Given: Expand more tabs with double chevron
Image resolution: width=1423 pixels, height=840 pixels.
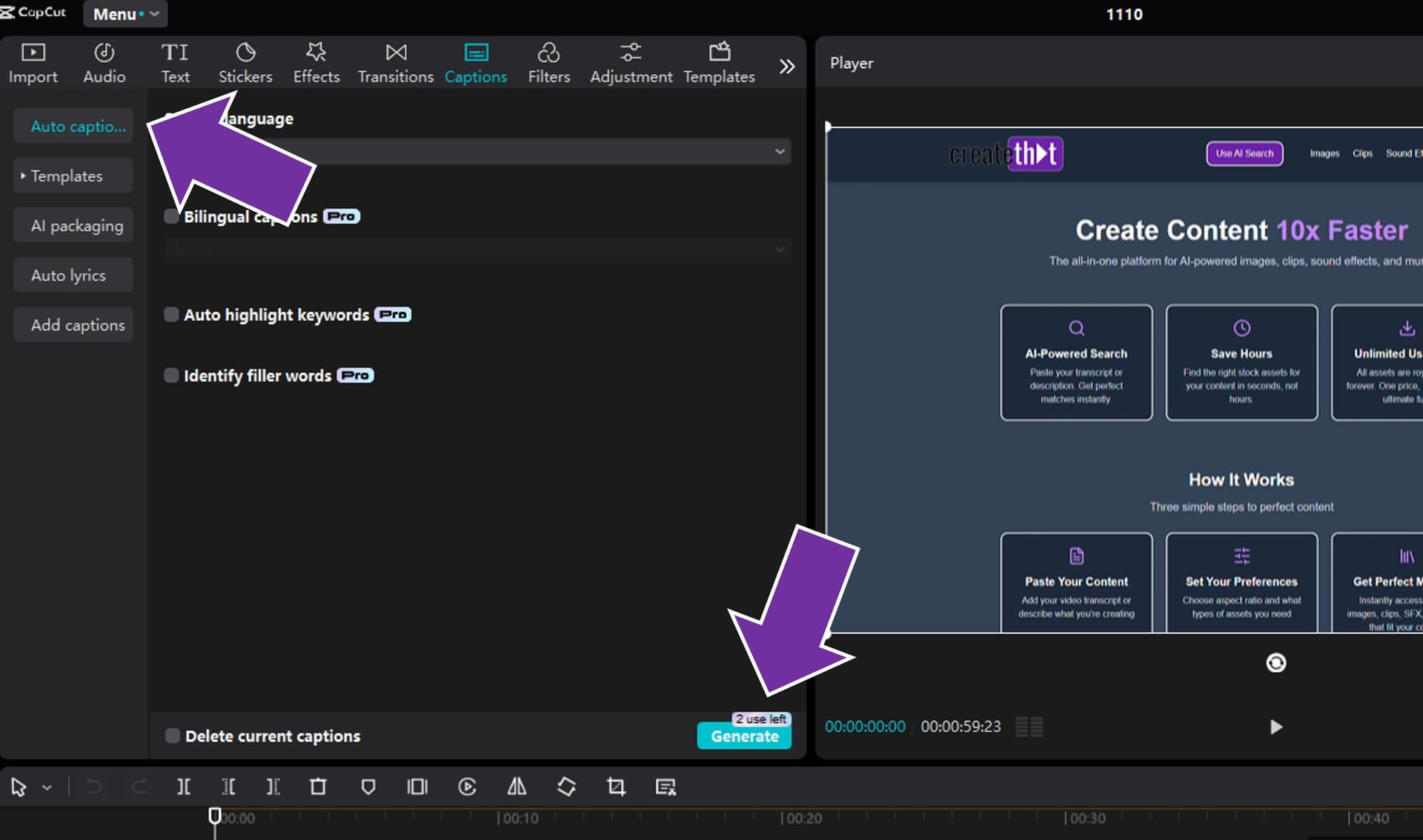Looking at the screenshot, I should click(787, 67).
